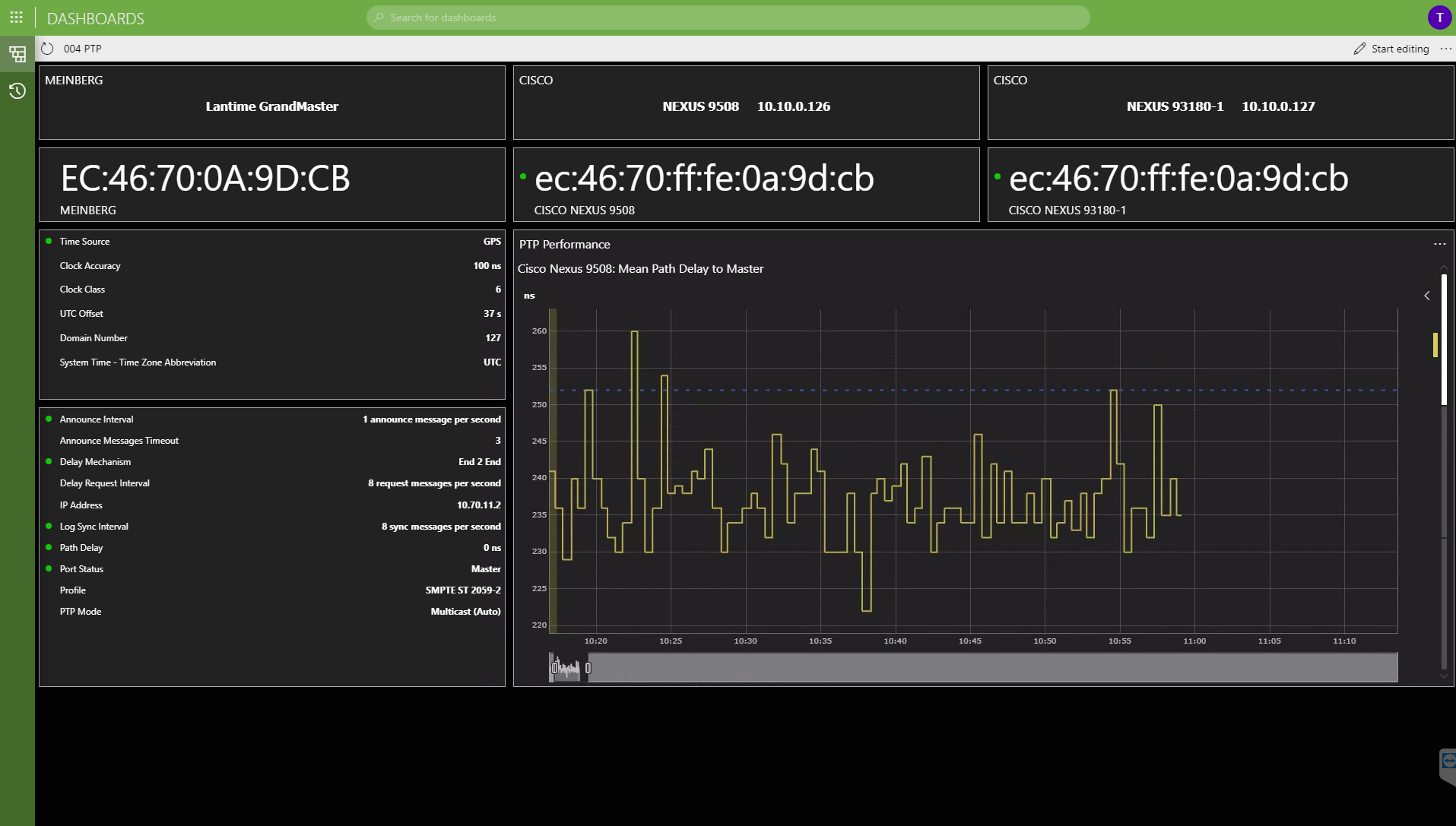Image resolution: width=1456 pixels, height=826 pixels.
Task: Click the PTP Performance panel vertical scrollbar
Action: coord(1444,471)
